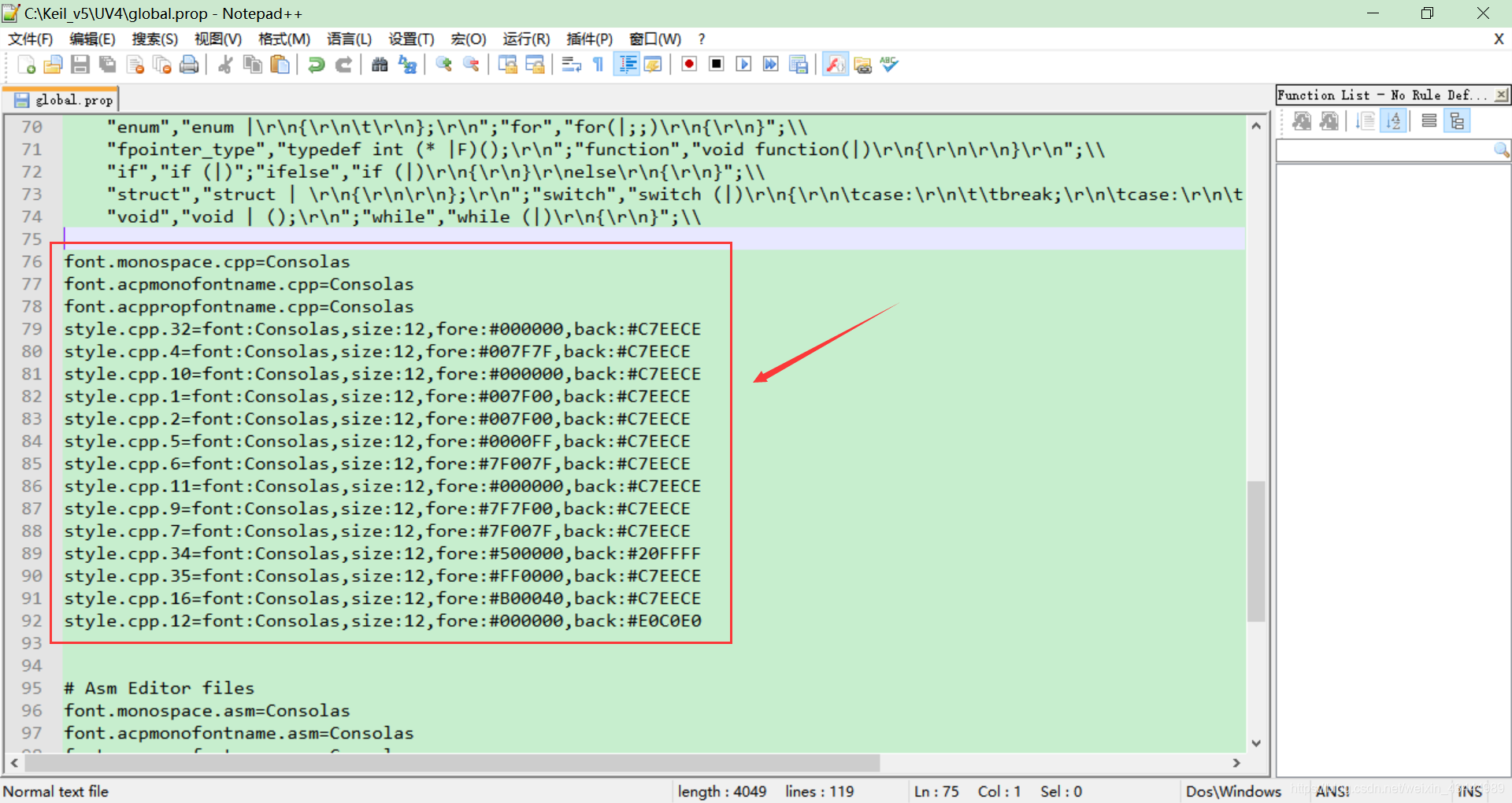The width and height of the screenshot is (1512, 803).
Task: Click the Function List search field
Action: (x=1385, y=150)
